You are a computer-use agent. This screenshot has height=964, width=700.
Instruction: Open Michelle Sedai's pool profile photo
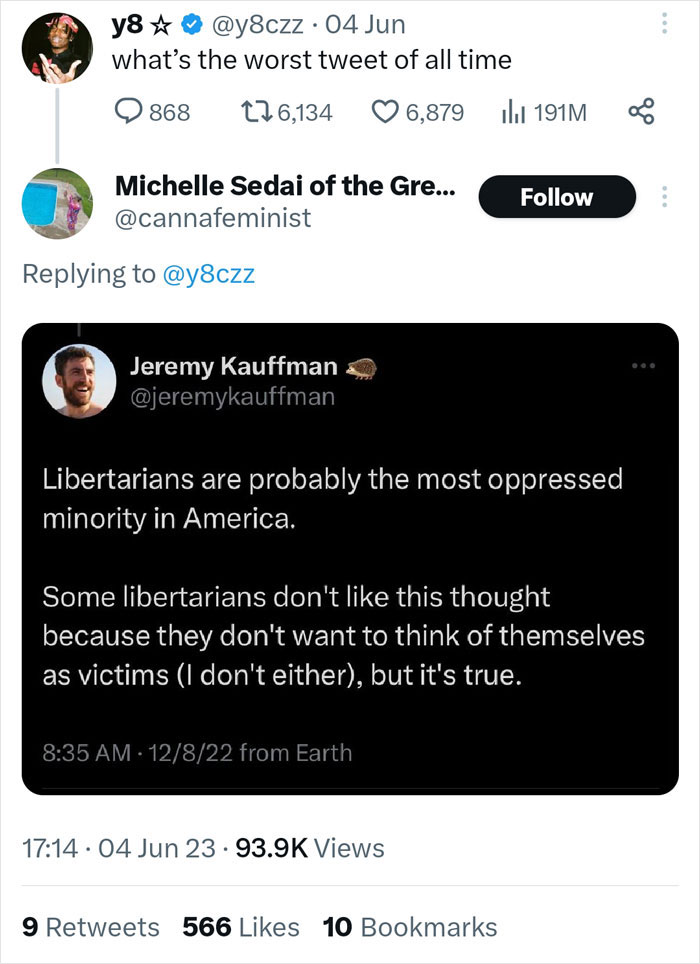[x=57, y=207]
